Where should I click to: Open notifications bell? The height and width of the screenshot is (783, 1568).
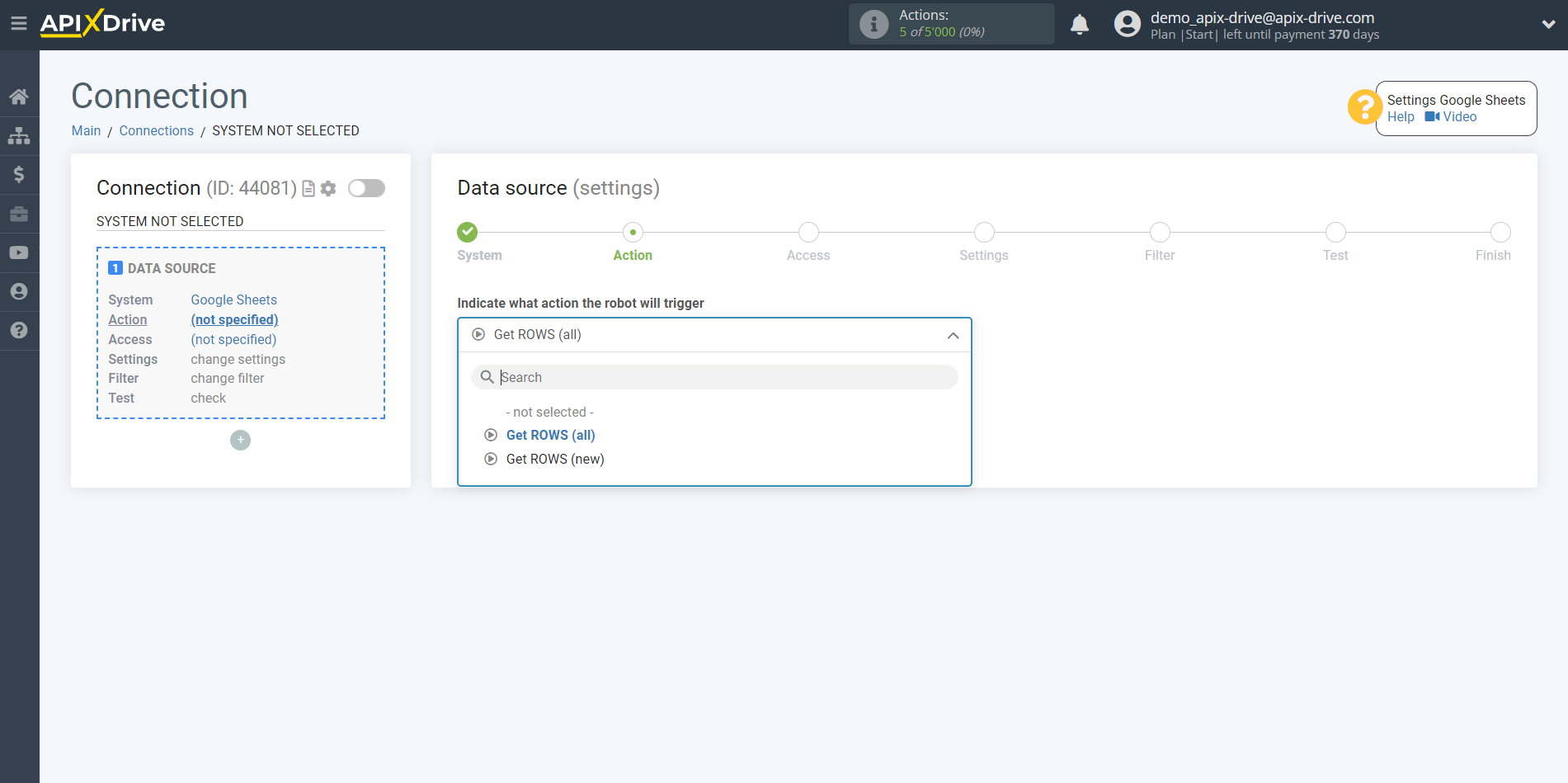pos(1080,24)
